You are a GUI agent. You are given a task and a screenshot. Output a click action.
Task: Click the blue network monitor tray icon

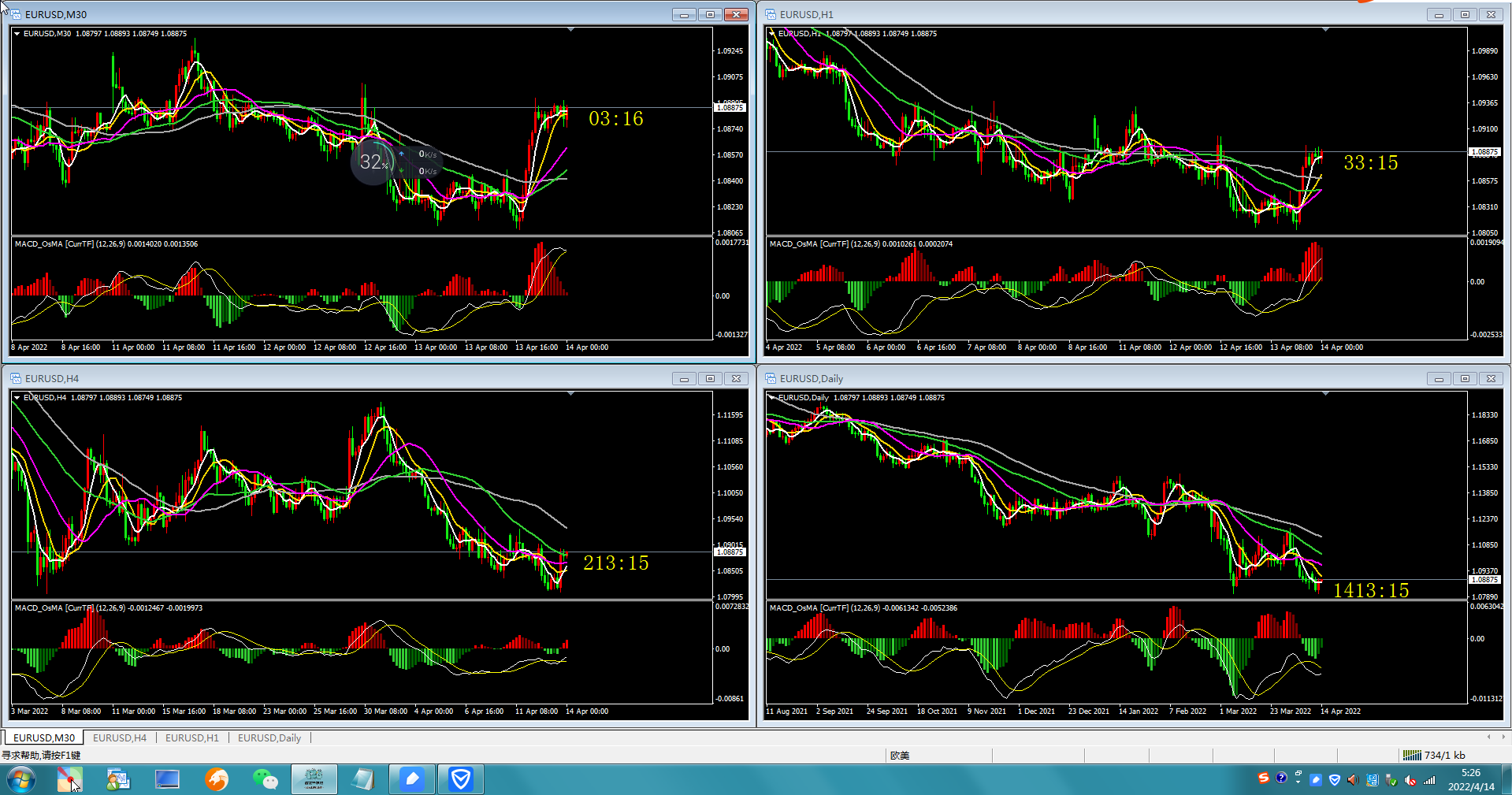pos(1373,780)
